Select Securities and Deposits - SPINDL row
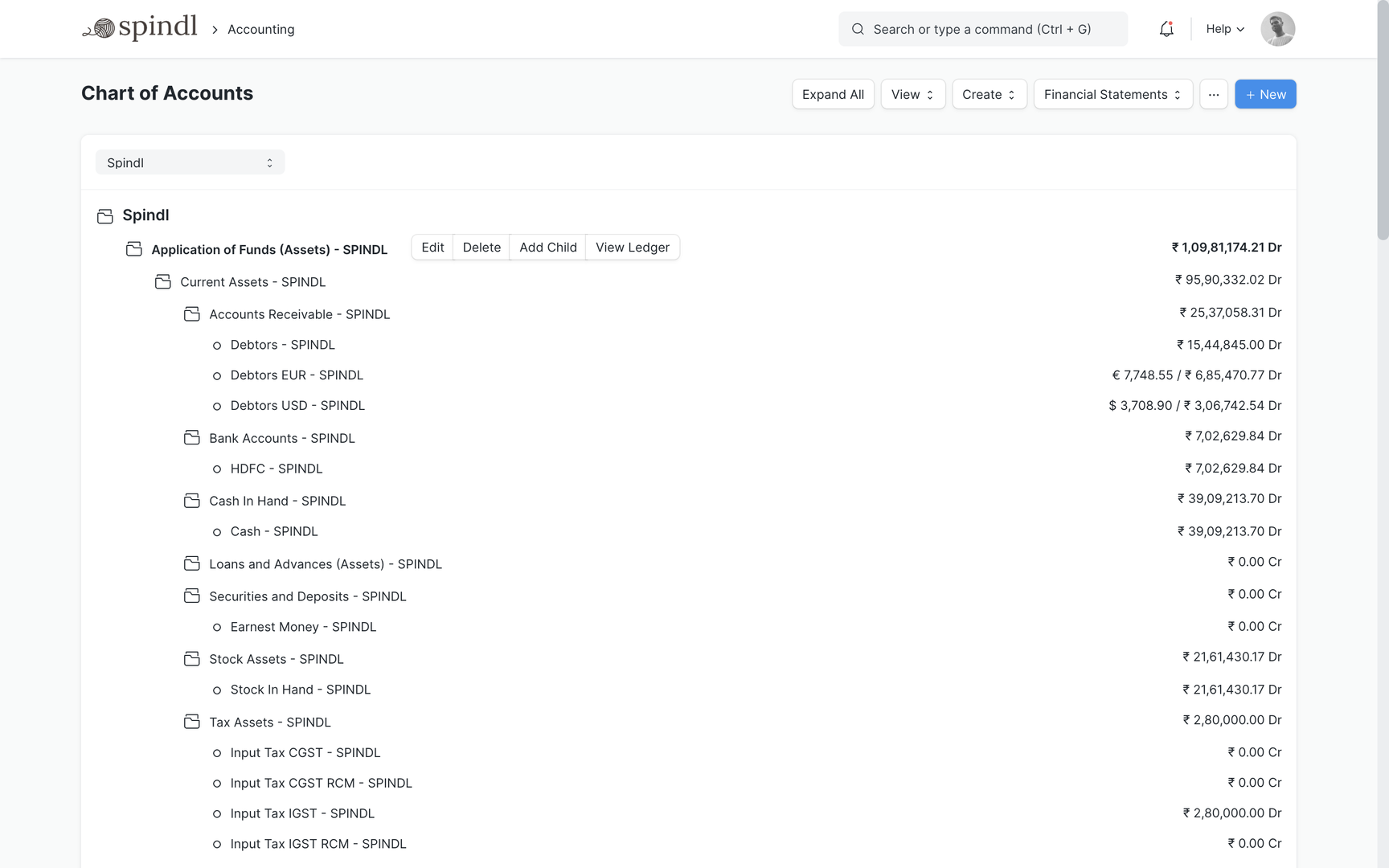Screen dimensions: 1389x868 pos(307,596)
